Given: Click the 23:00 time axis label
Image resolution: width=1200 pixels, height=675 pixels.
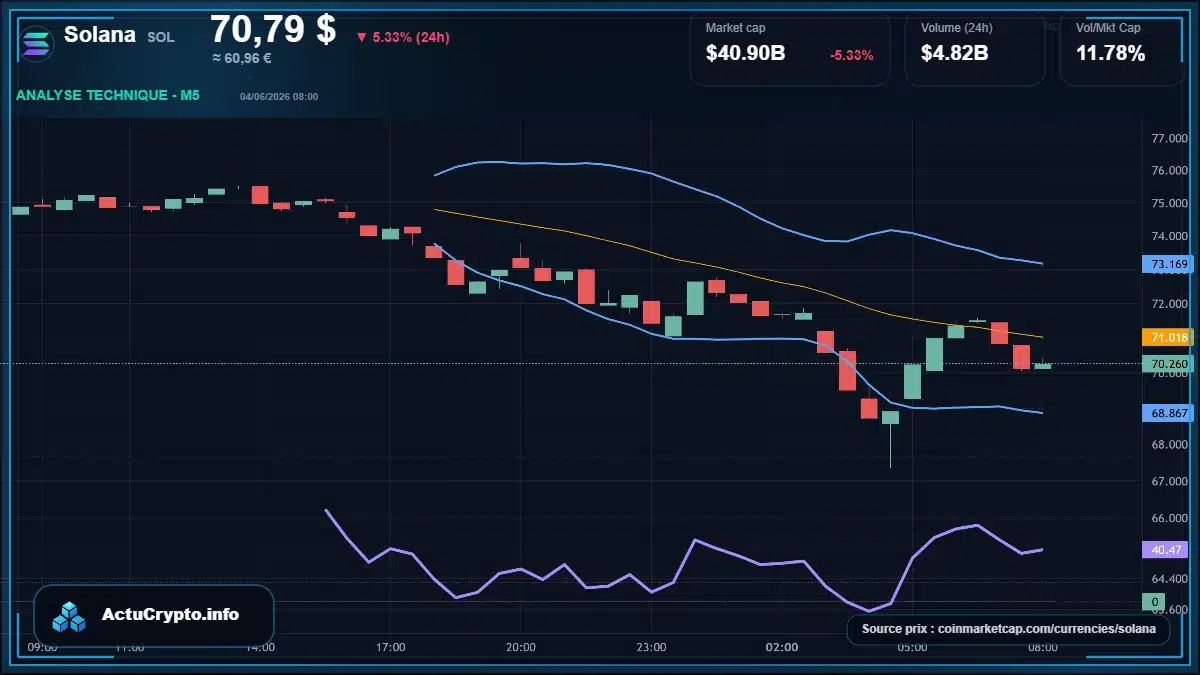Looking at the screenshot, I should pos(651,648).
